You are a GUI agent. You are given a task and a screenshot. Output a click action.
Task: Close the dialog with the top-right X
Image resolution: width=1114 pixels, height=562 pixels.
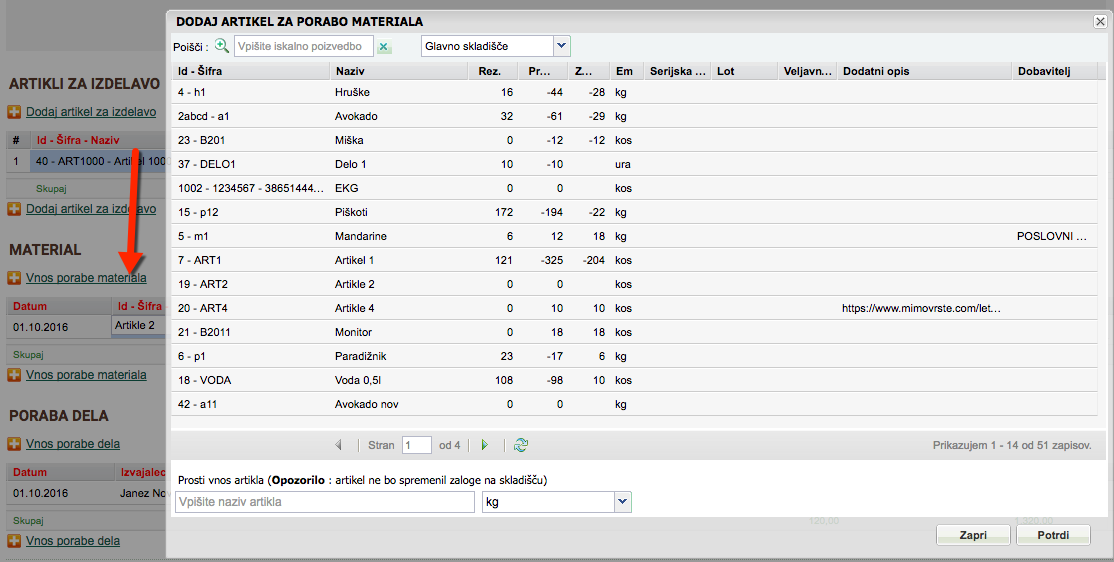[x=1100, y=22]
